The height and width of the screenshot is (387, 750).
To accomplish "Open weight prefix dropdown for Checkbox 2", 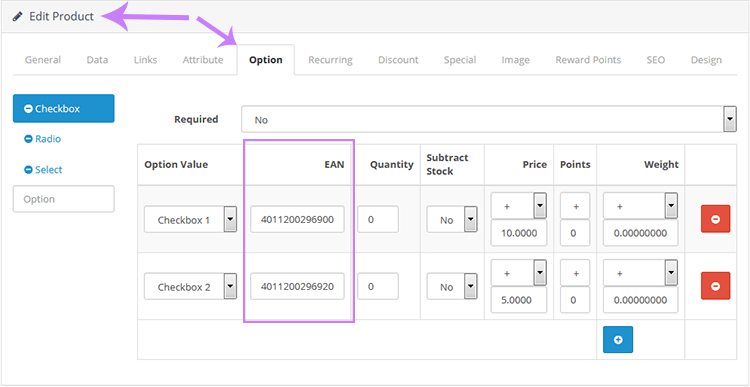I will point(640,273).
